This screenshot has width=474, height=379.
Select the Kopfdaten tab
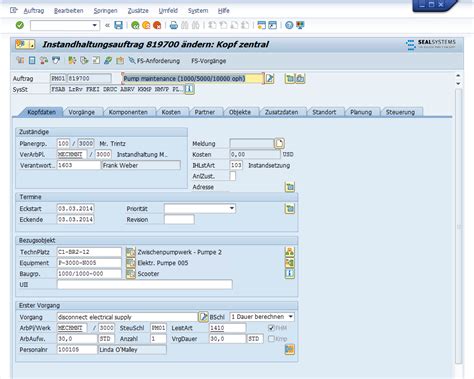pos(41,112)
